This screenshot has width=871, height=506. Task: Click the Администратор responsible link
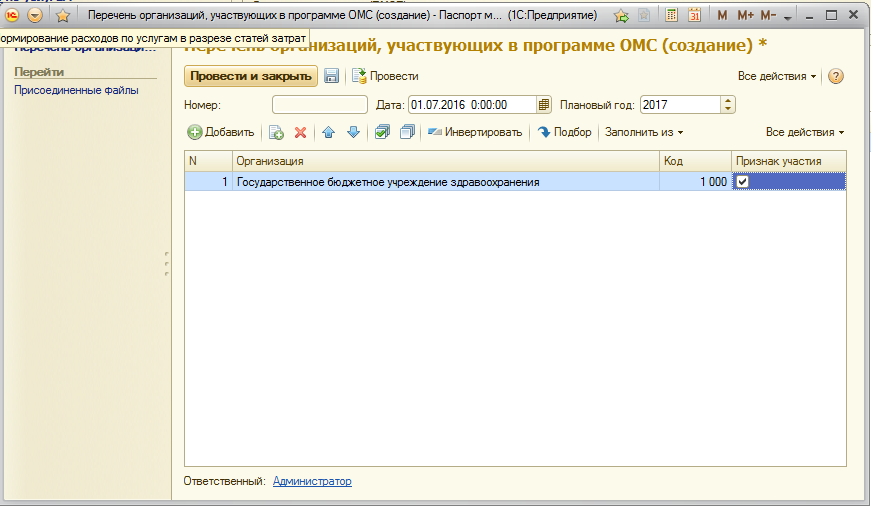(312, 481)
